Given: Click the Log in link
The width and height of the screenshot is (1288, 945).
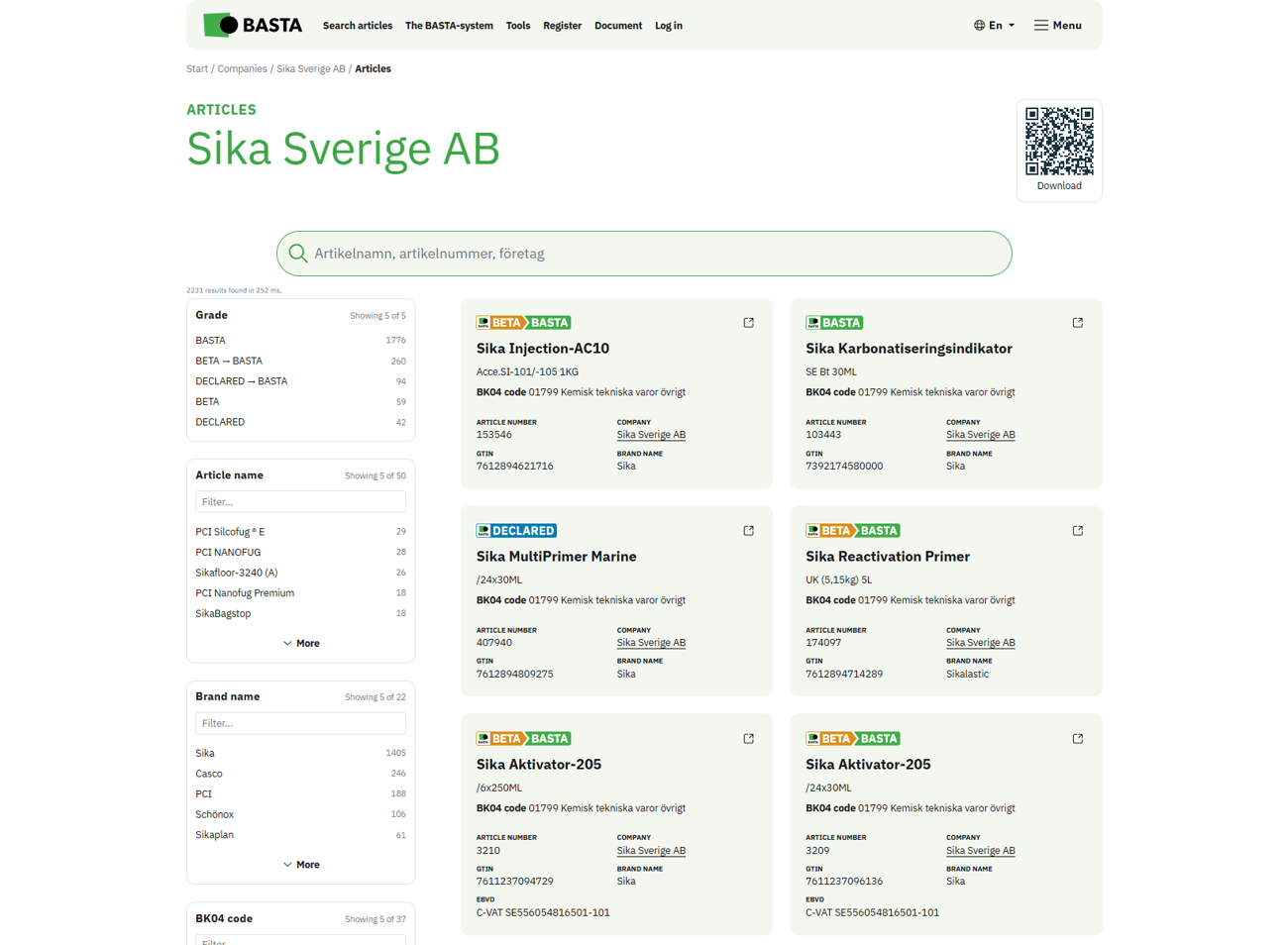Looking at the screenshot, I should click(668, 26).
